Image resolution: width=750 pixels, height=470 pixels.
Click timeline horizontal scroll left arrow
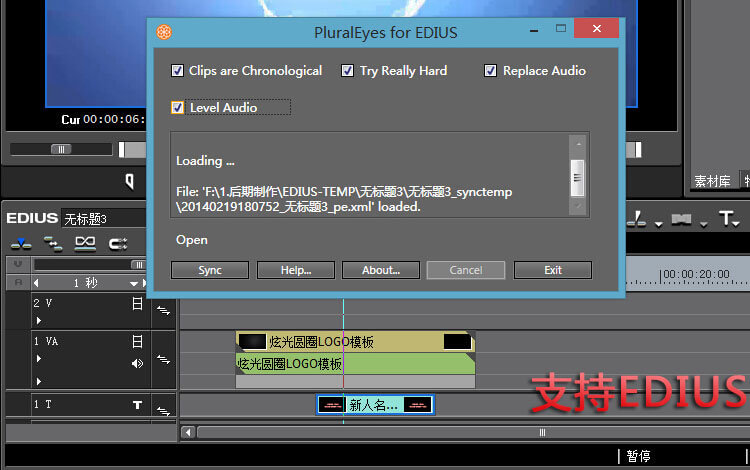[188, 433]
